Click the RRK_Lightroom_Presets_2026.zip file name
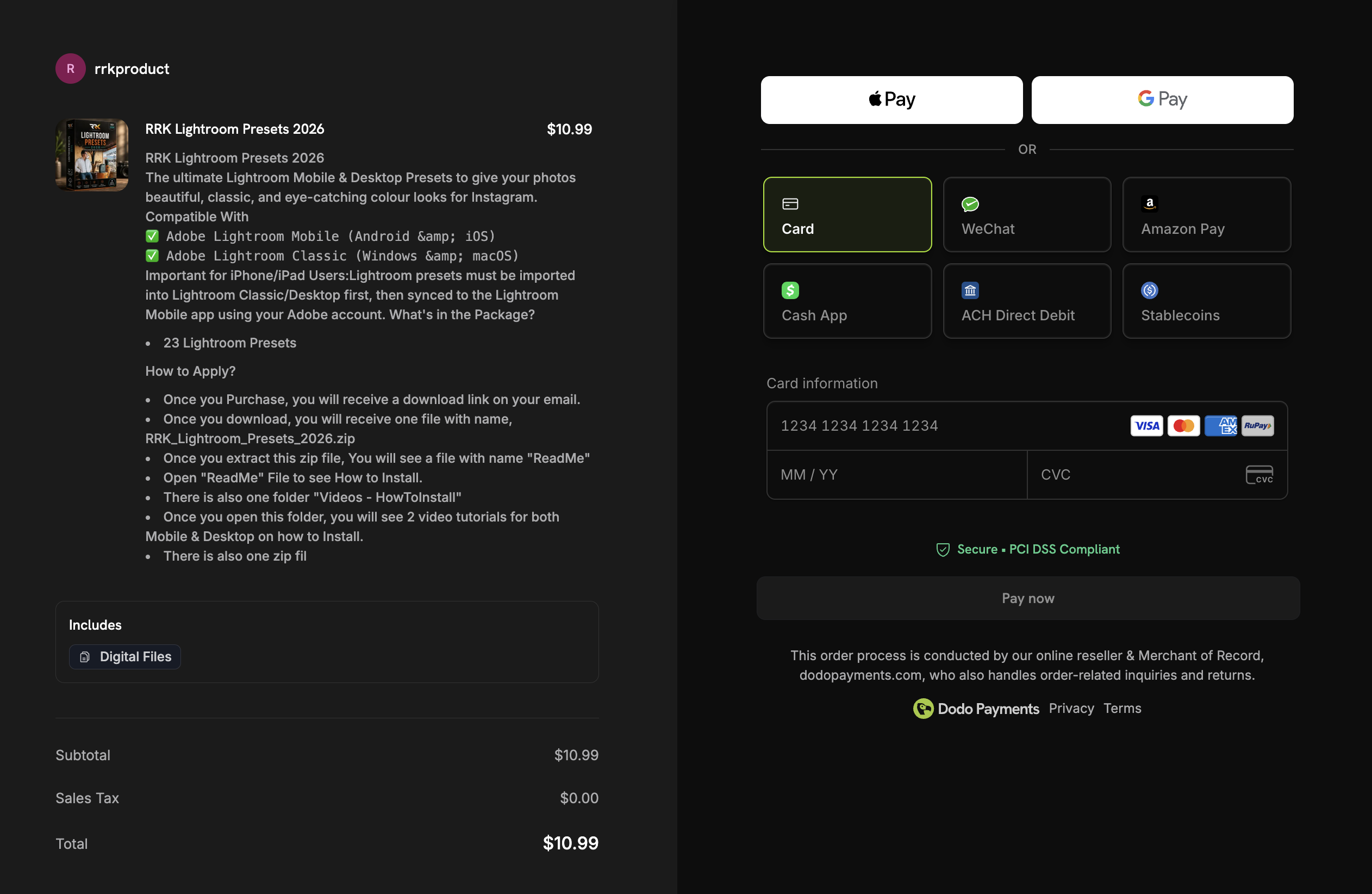1372x894 pixels. 250,438
